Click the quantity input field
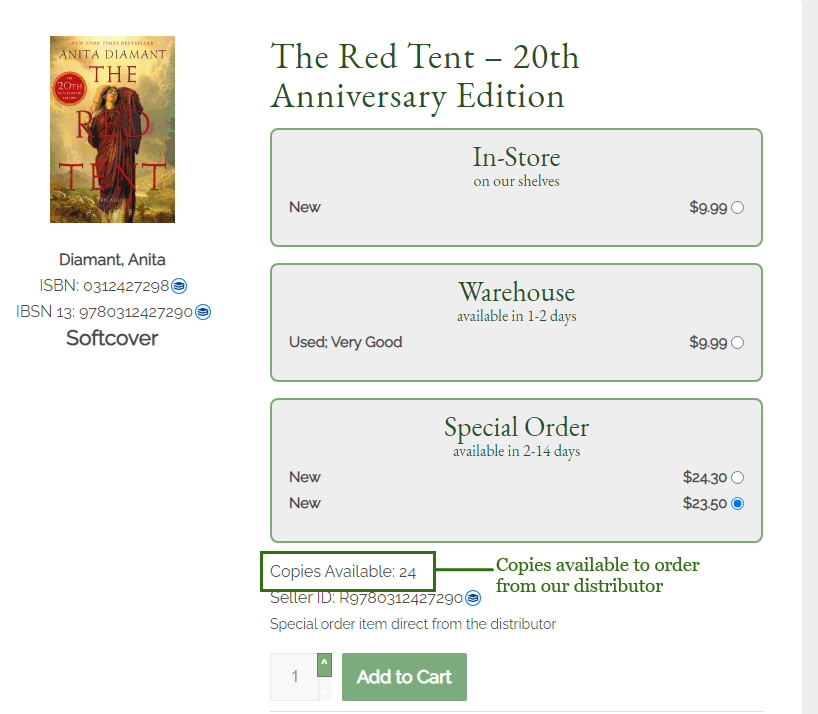Screen dimensions: 818x714 [x=294, y=677]
